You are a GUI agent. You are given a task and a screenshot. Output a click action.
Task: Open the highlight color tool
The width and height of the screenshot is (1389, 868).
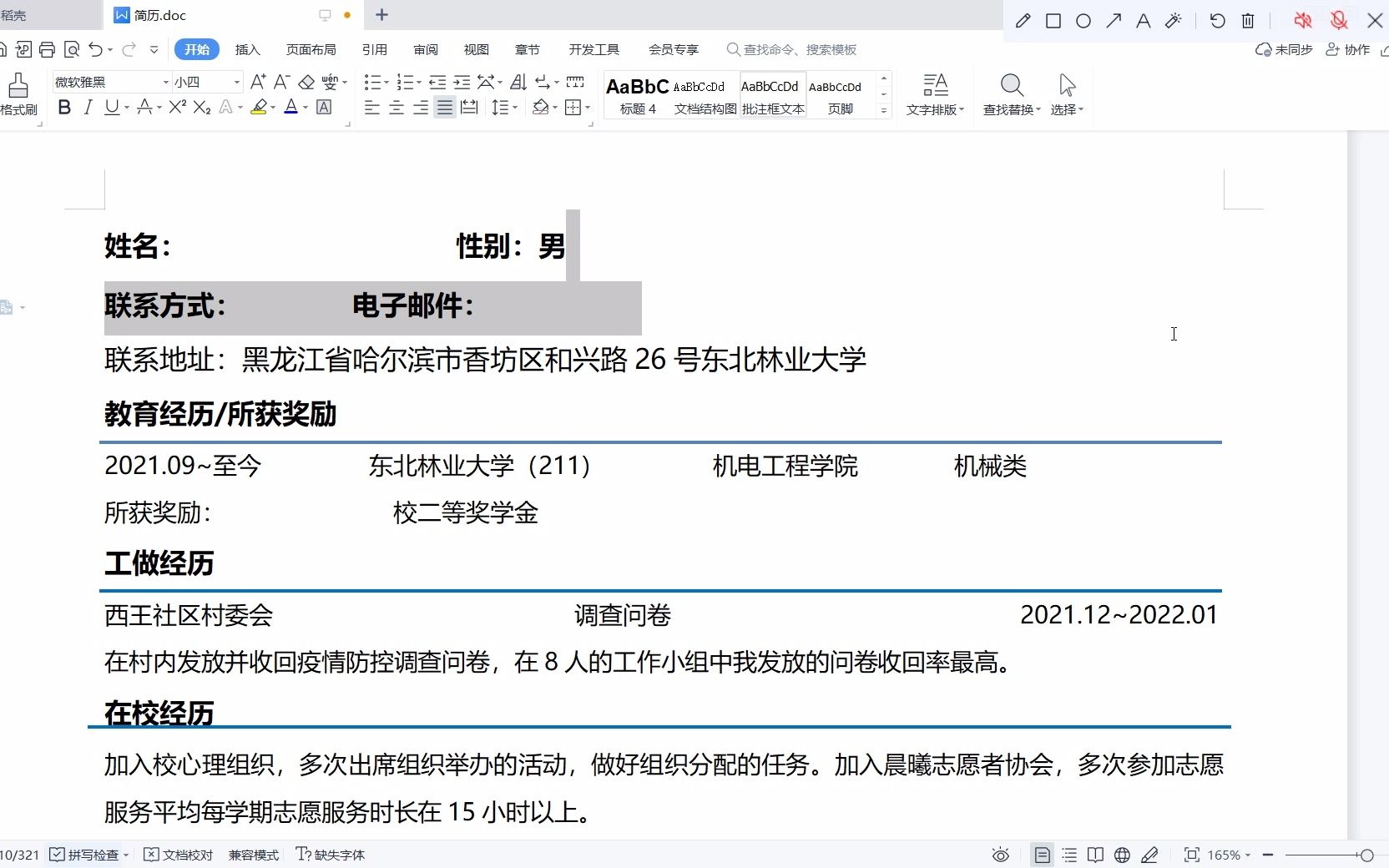point(260,107)
